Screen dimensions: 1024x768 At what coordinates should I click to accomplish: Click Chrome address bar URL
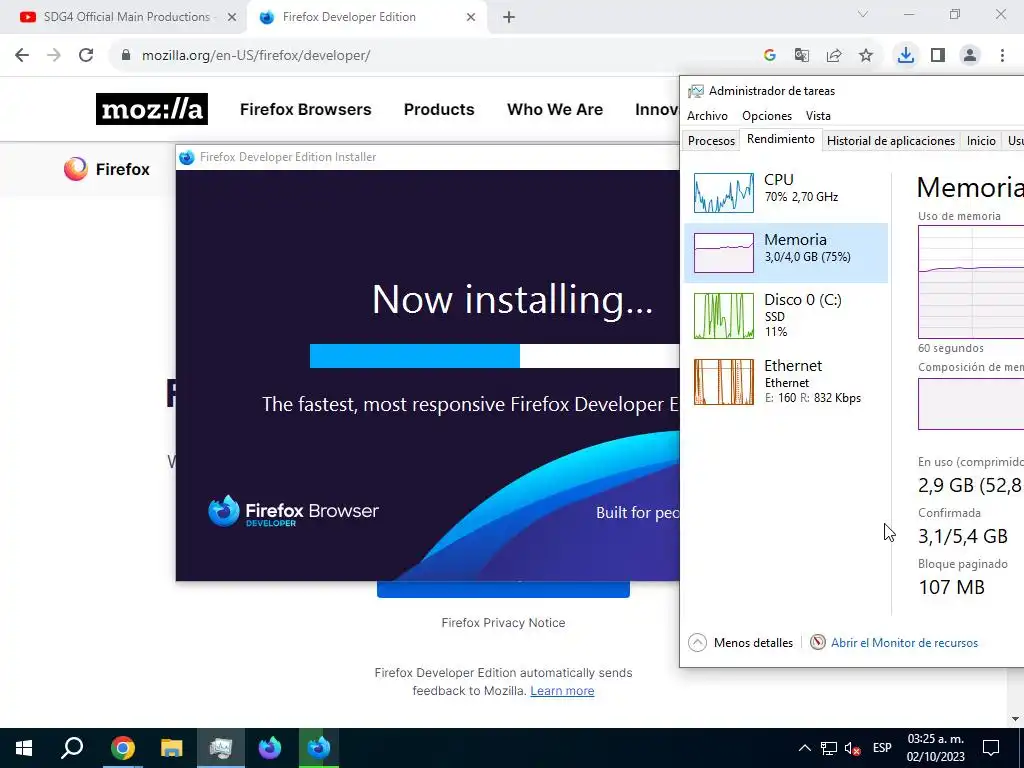[256, 56]
